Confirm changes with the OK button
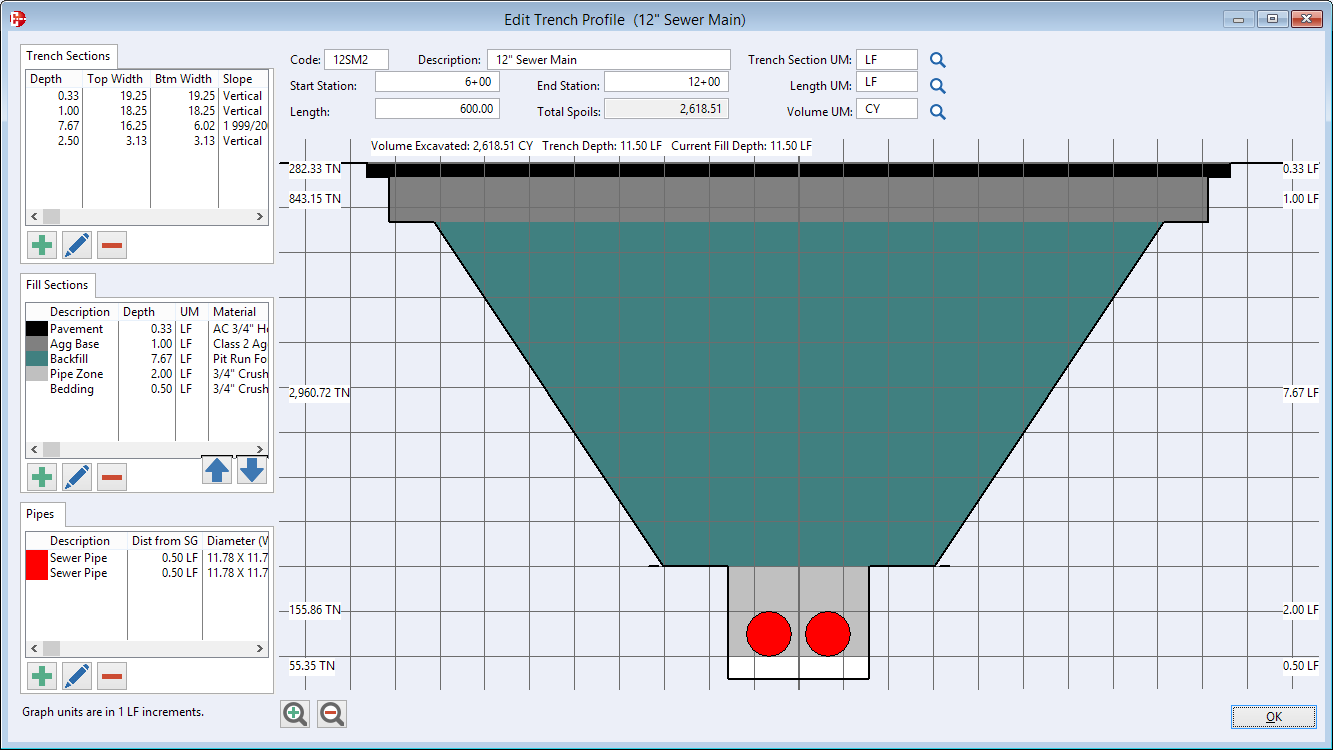Screen dimensions: 1333x750 point(1272,716)
